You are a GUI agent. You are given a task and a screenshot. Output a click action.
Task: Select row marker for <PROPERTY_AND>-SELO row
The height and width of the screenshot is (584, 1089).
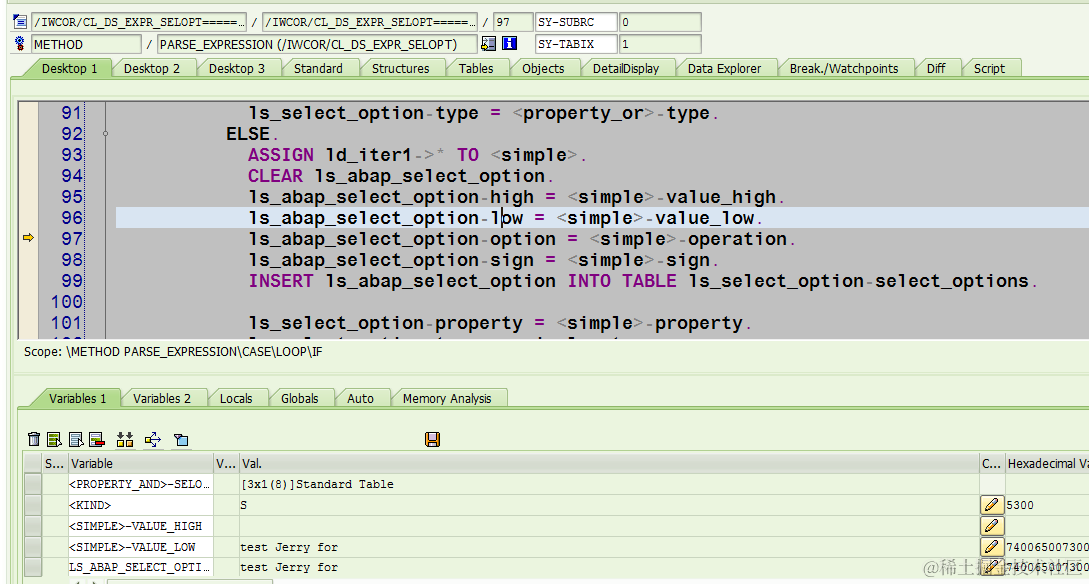(x=33, y=484)
